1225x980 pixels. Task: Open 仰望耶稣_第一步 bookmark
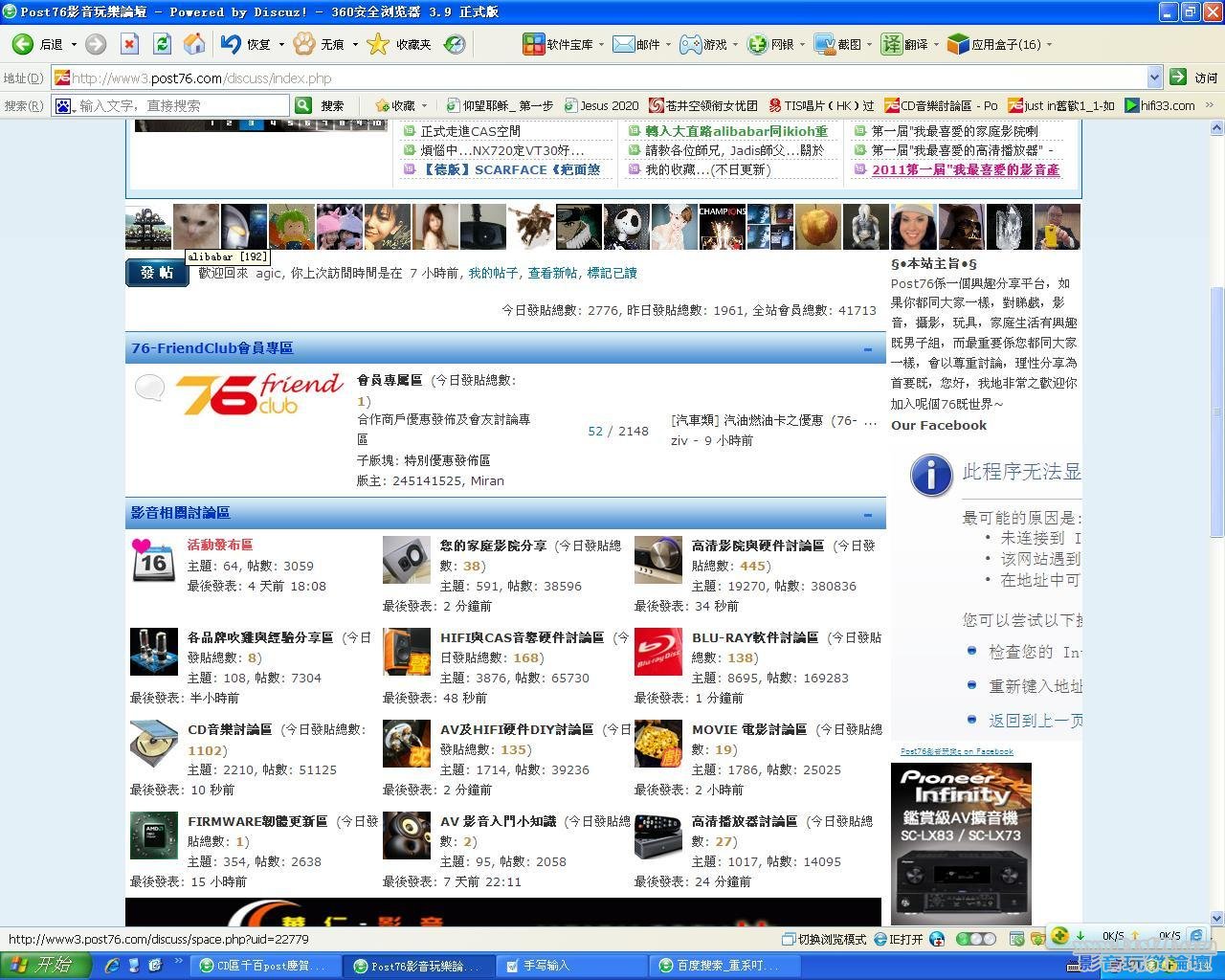point(500,105)
